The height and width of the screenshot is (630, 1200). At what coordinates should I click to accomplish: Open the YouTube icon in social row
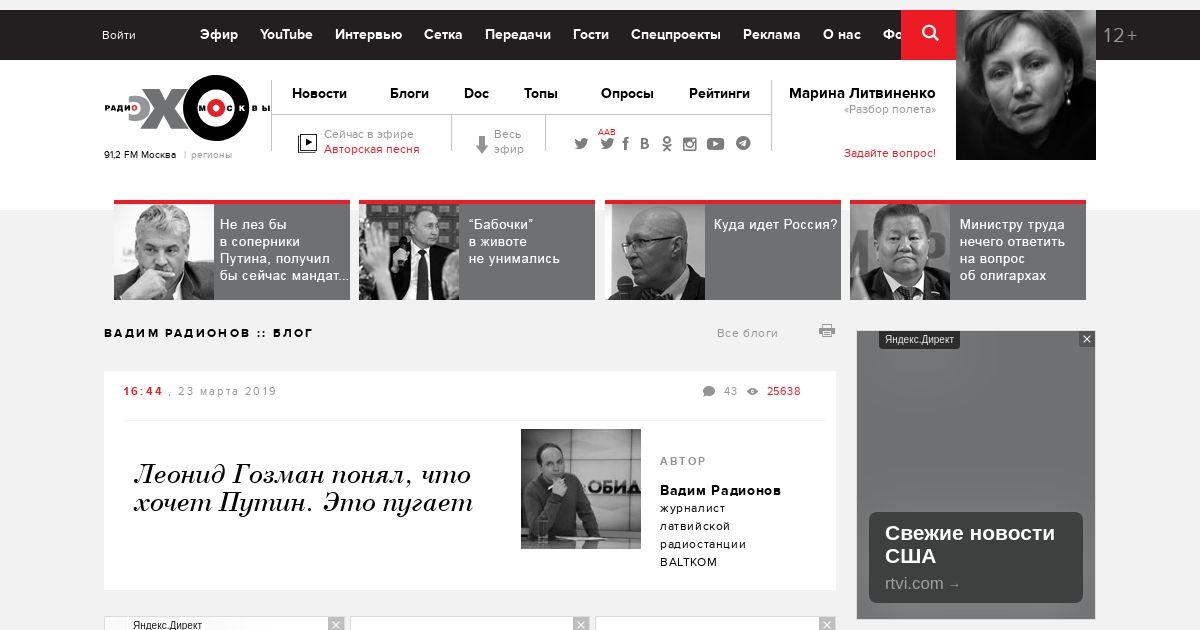coord(715,144)
